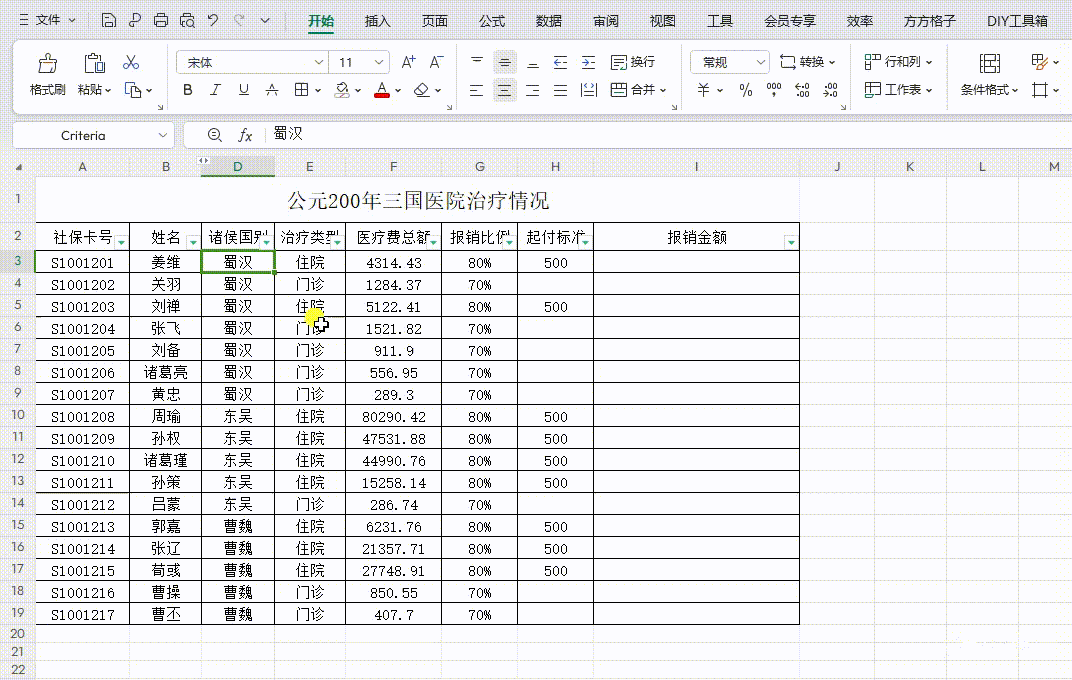Open filter dropdown for 报销金额 column

[791, 242]
